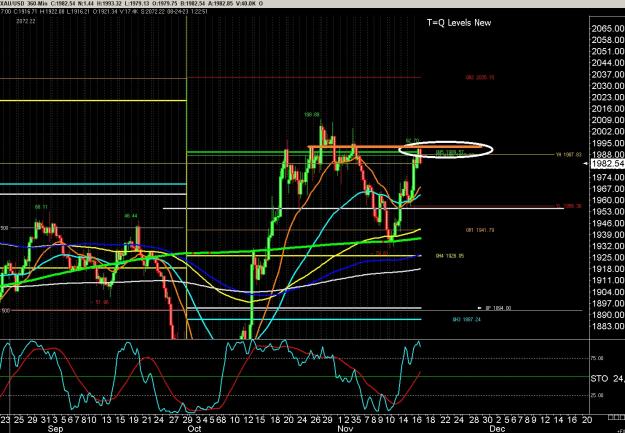Click the 1941.79 level label
This screenshot has height=433, width=625.
pos(480,230)
